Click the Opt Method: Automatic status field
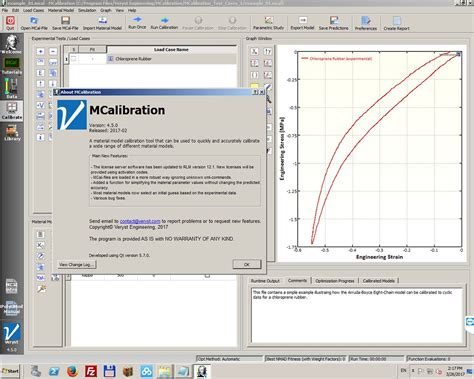Viewport: 474px width, 379px height. point(229,359)
